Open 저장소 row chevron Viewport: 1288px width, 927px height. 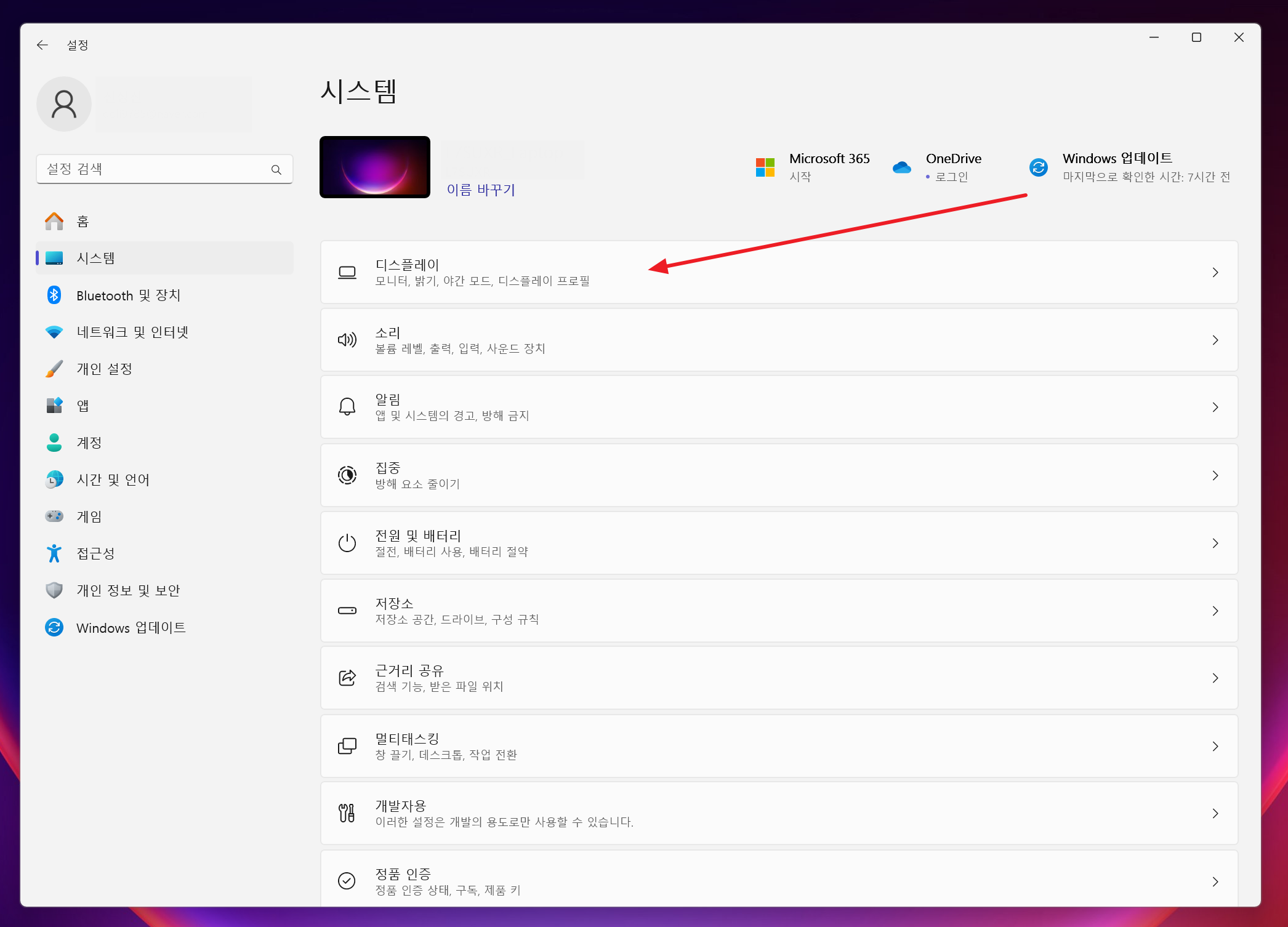coord(1215,611)
